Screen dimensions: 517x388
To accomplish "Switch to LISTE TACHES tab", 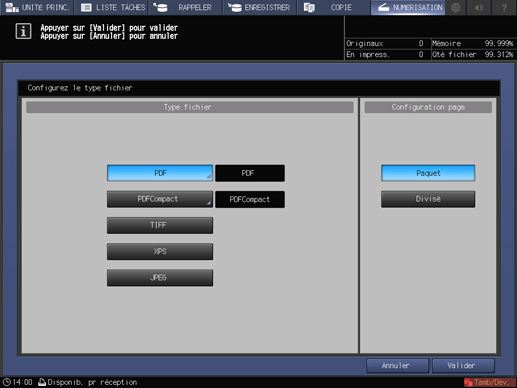I will click(111, 7).
